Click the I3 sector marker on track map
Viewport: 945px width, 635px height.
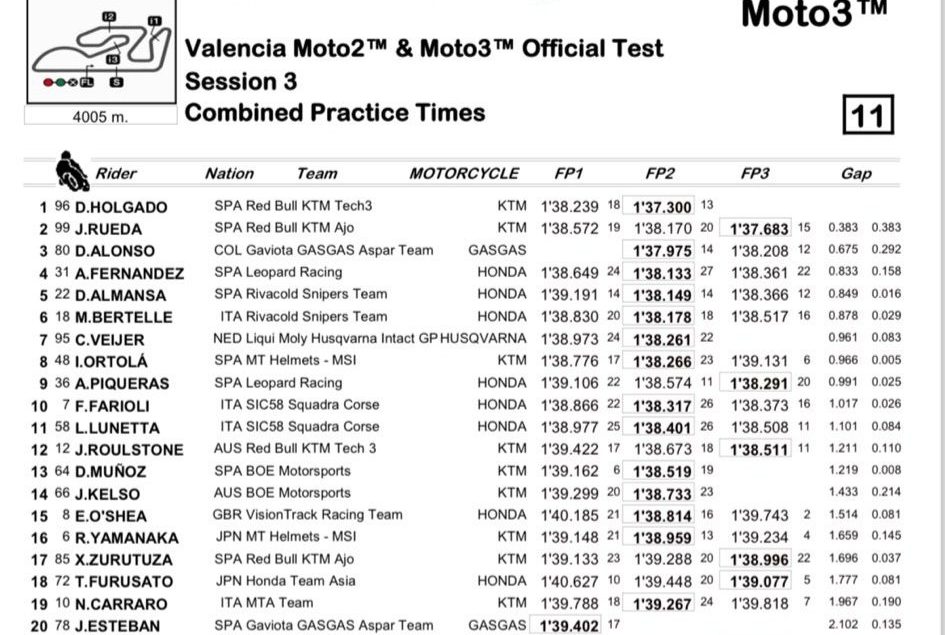pos(113,59)
